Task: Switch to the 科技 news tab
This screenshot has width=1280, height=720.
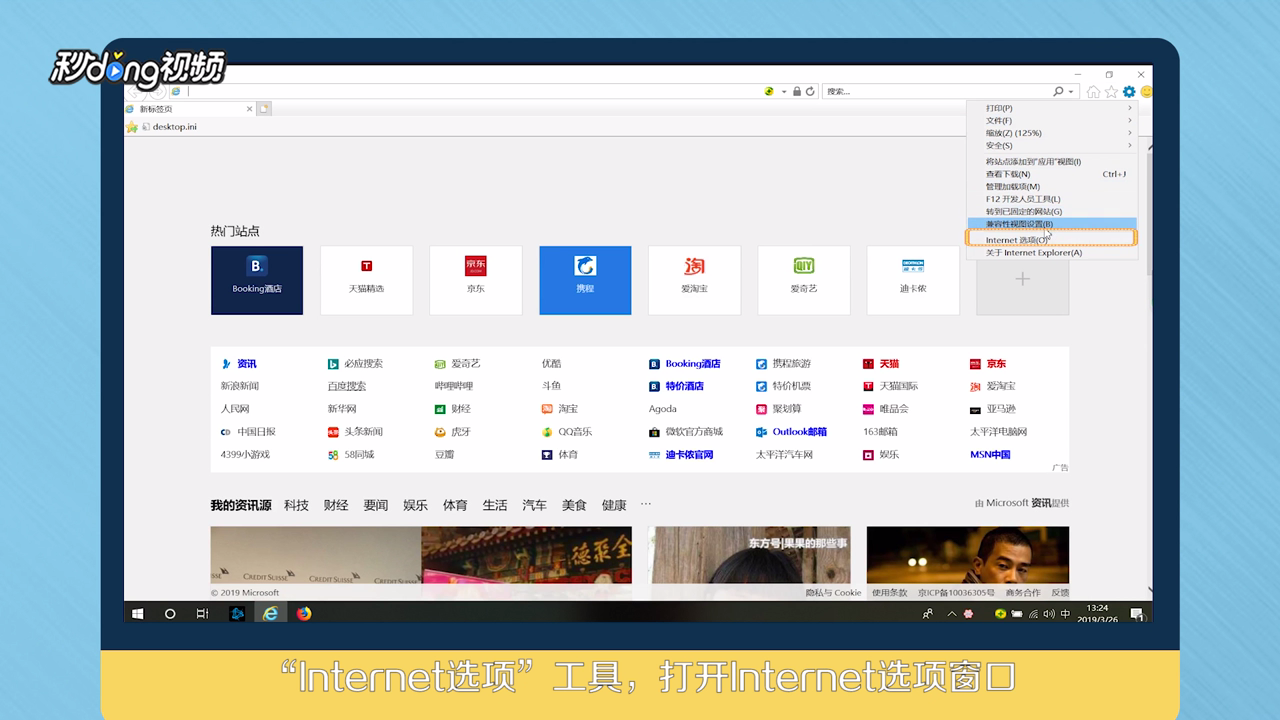Action: tap(296, 505)
